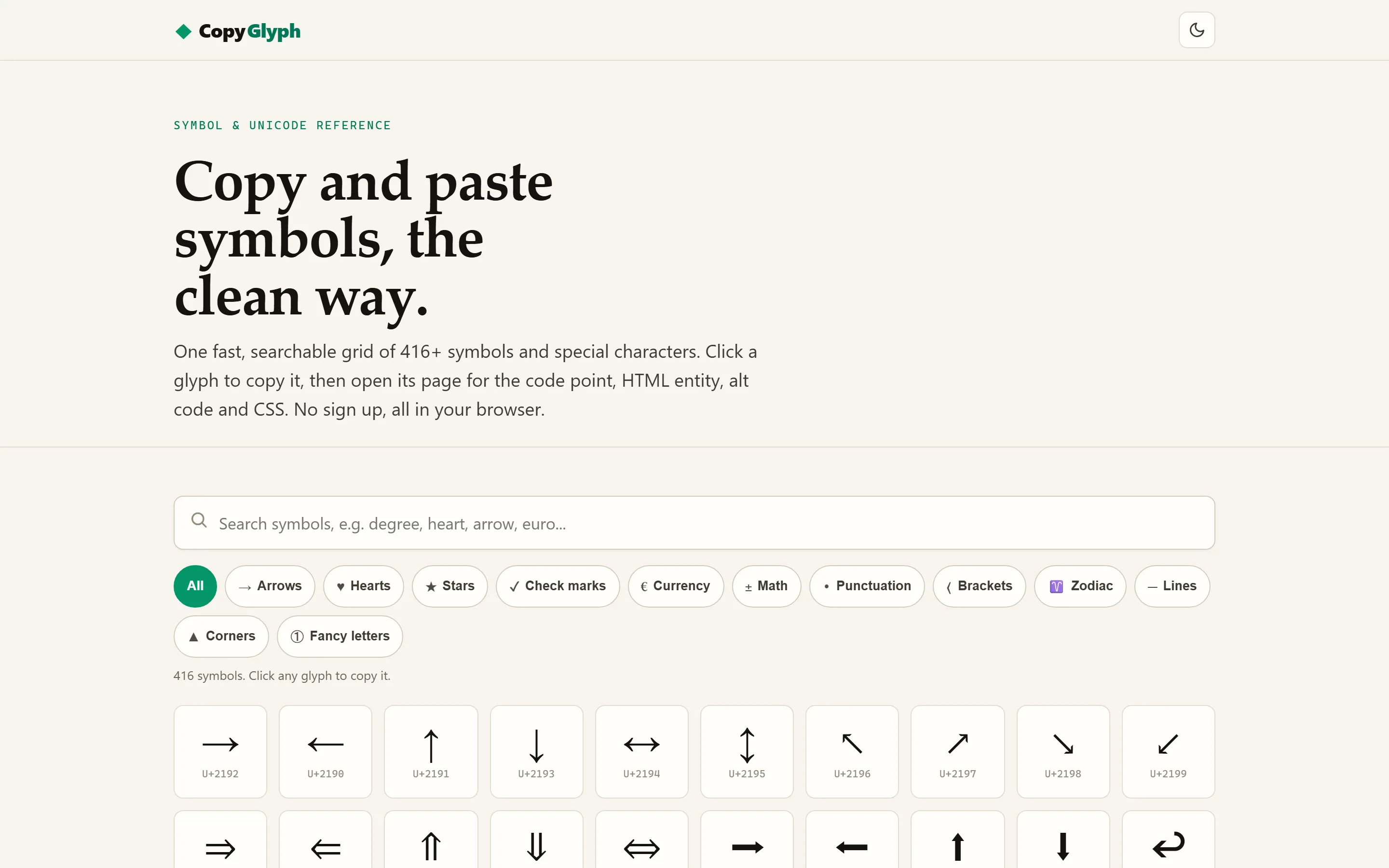The image size is (1389, 868).
Task: Choose the Fancy letters category chip
Action: 340,636
